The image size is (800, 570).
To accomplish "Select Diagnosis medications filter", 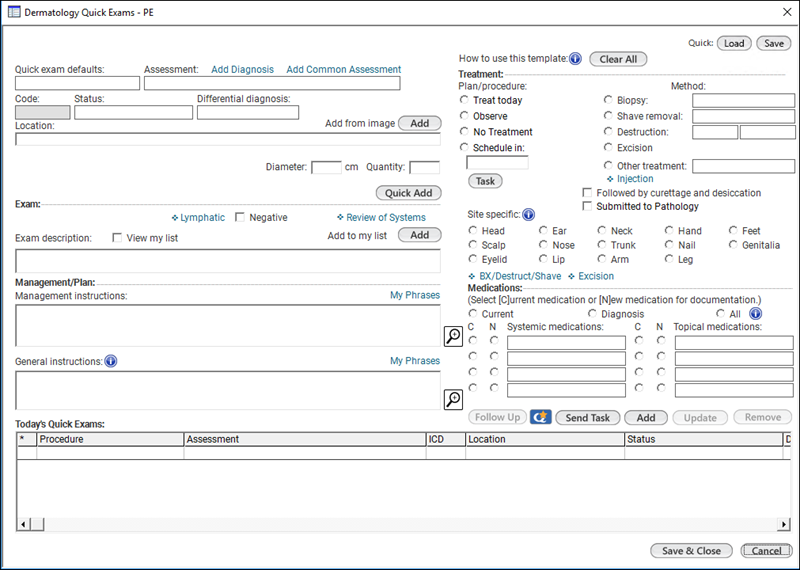I will [592, 313].
